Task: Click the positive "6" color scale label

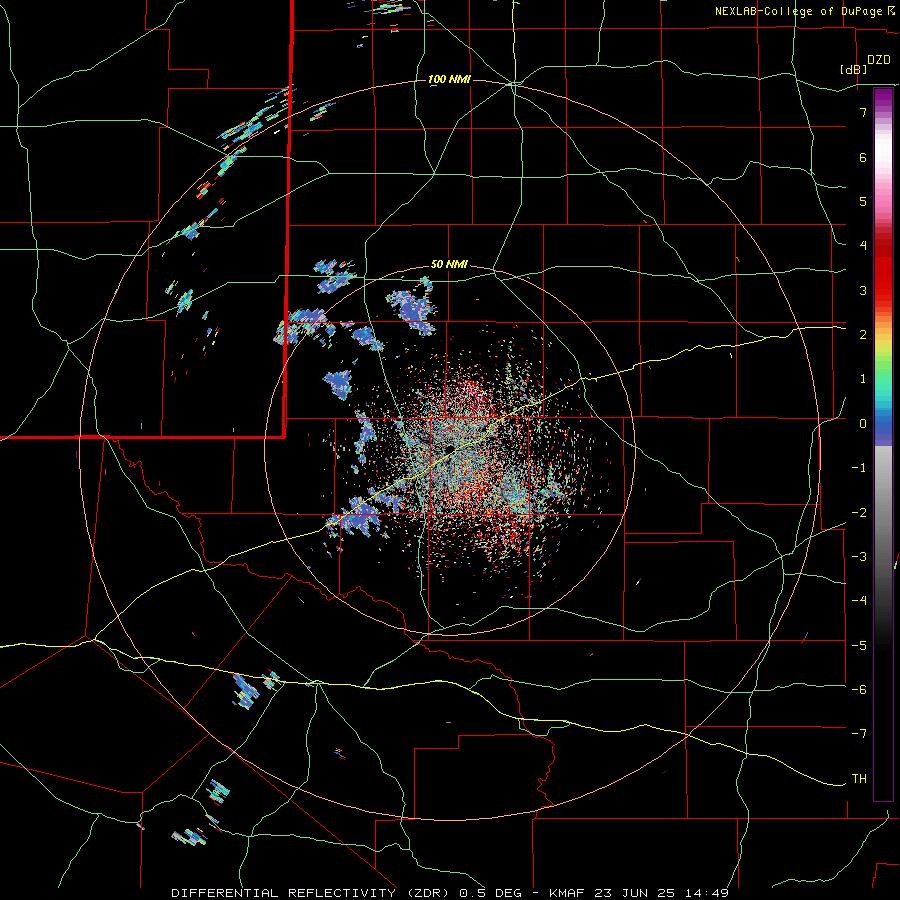Action: [863, 157]
